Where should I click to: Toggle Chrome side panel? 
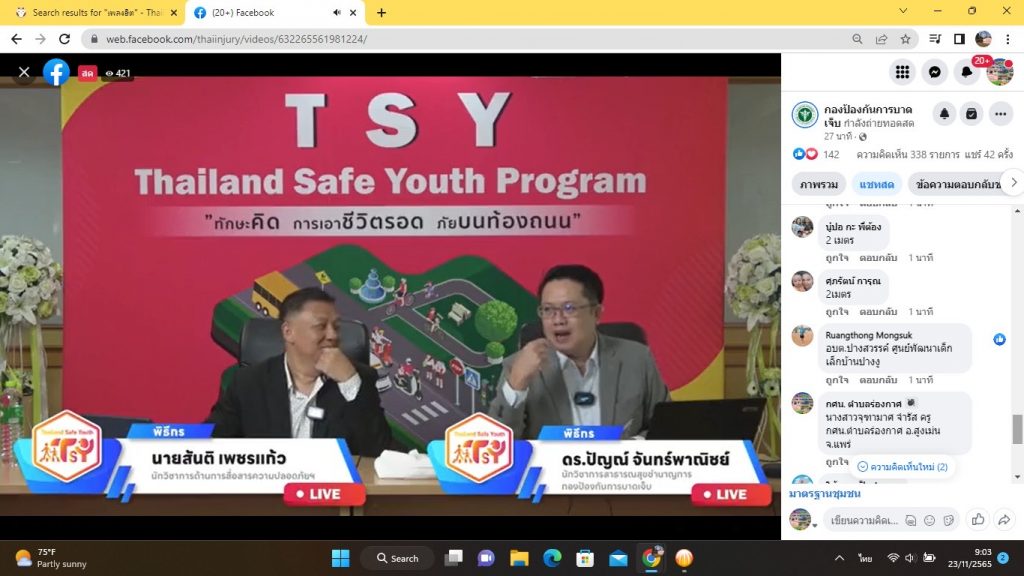click(x=959, y=39)
